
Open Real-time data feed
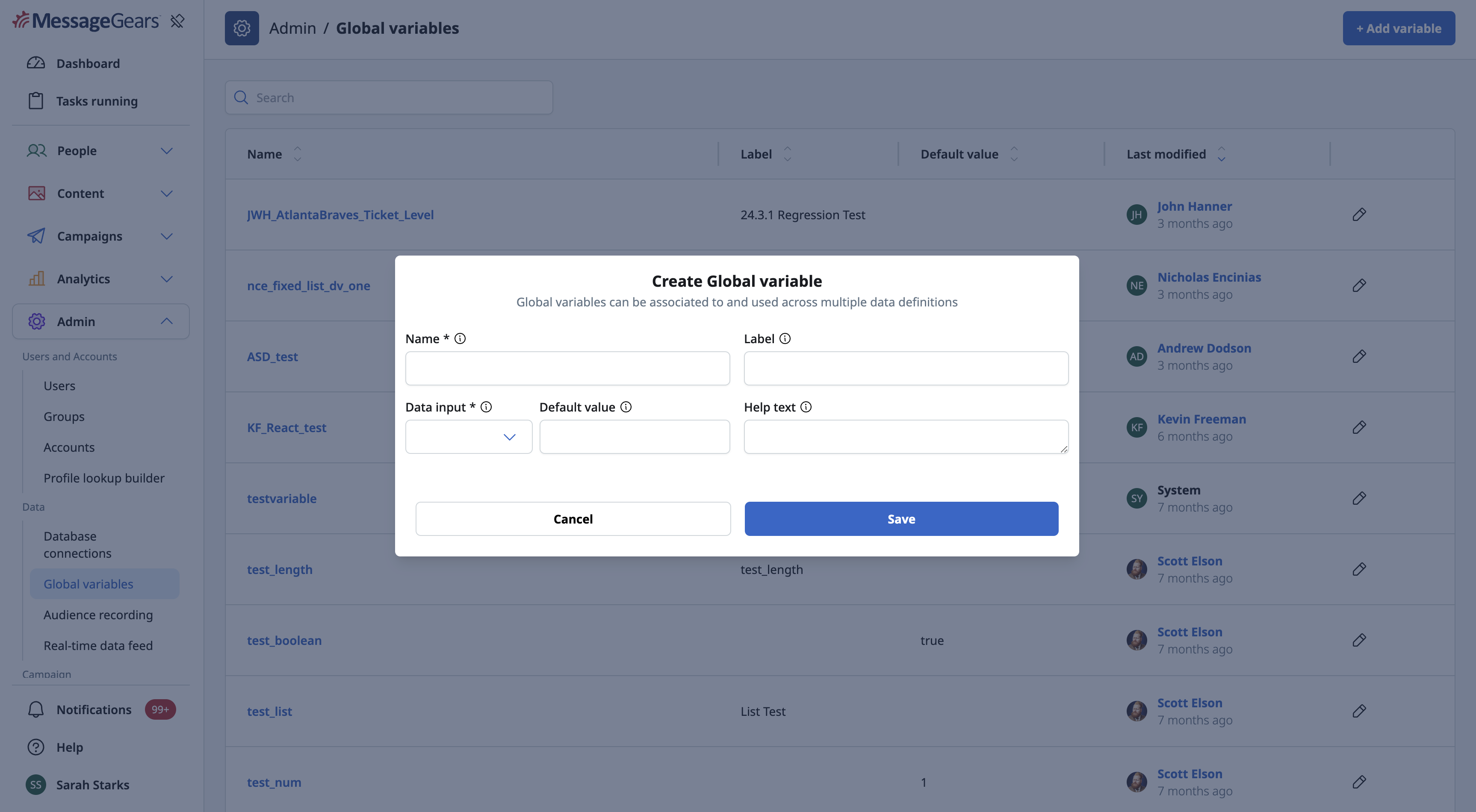pyautogui.click(x=98, y=645)
